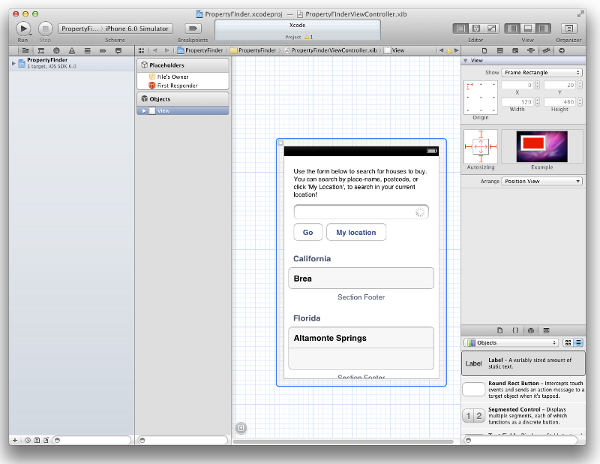Show the File Template library
This screenshot has height=464, width=600.
(500, 330)
